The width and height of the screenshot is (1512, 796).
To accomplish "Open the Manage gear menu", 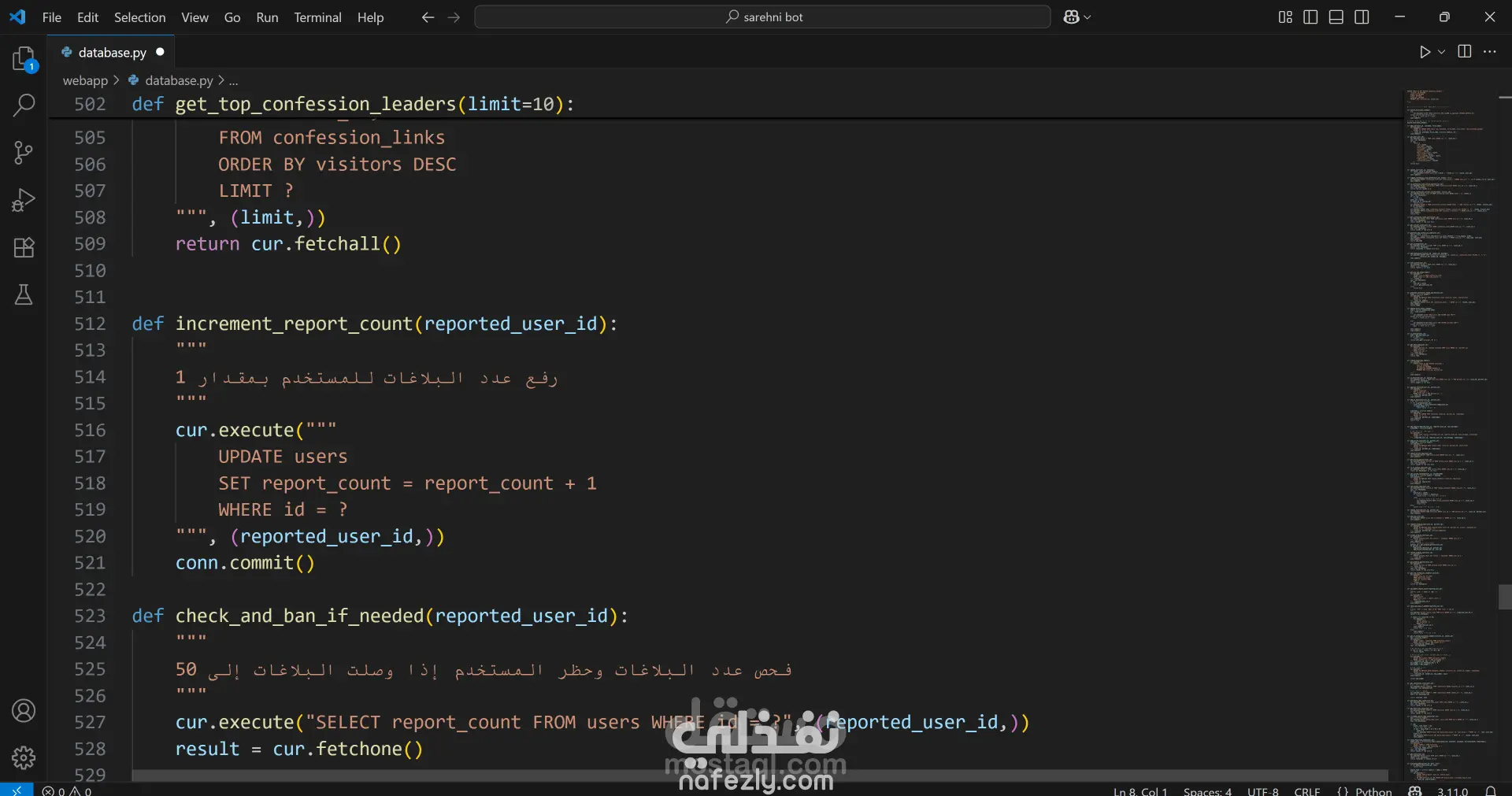I will click(24, 757).
